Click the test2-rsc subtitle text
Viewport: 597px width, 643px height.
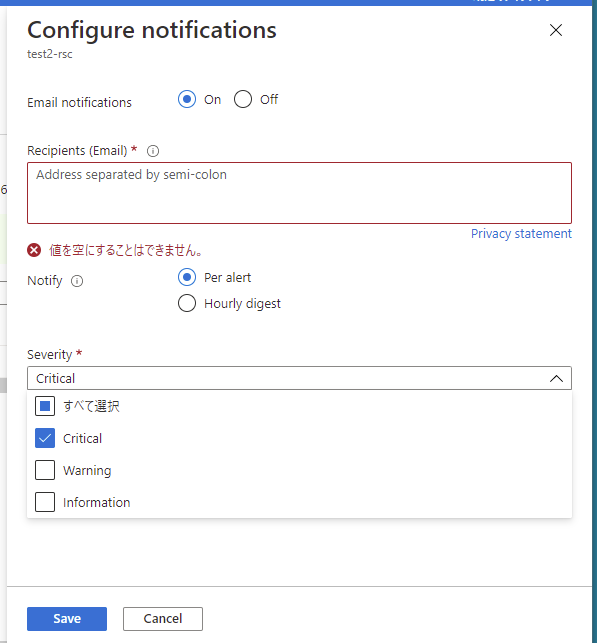[x=50, y=54]
